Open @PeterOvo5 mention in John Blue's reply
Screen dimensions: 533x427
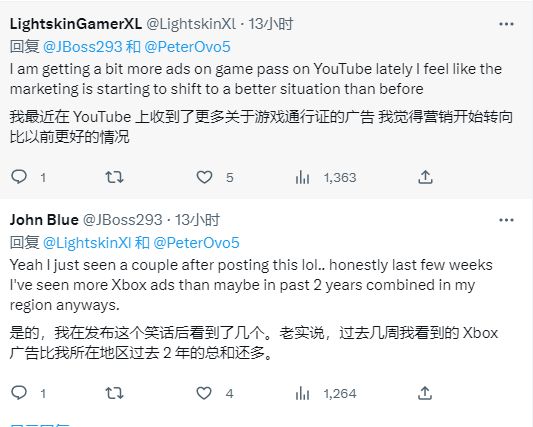pos(196,243)
